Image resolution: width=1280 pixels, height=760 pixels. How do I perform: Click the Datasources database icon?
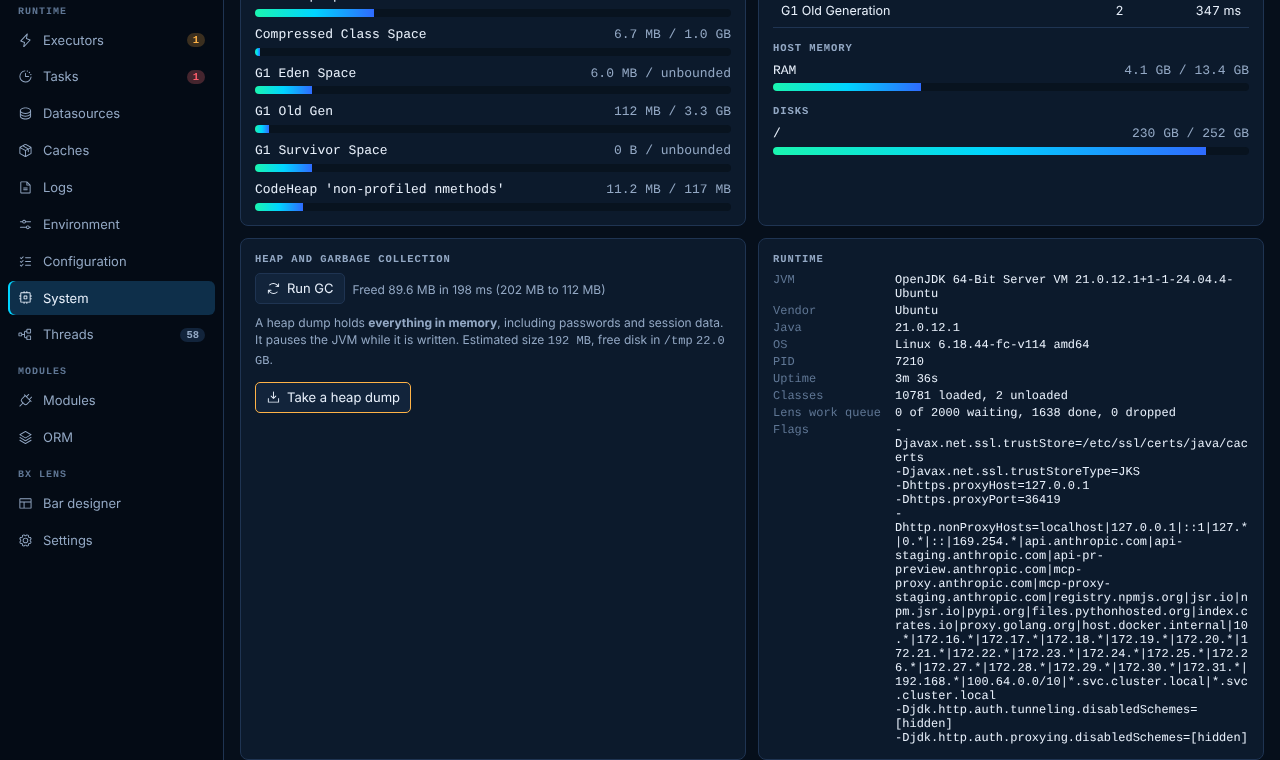point(25,114)
